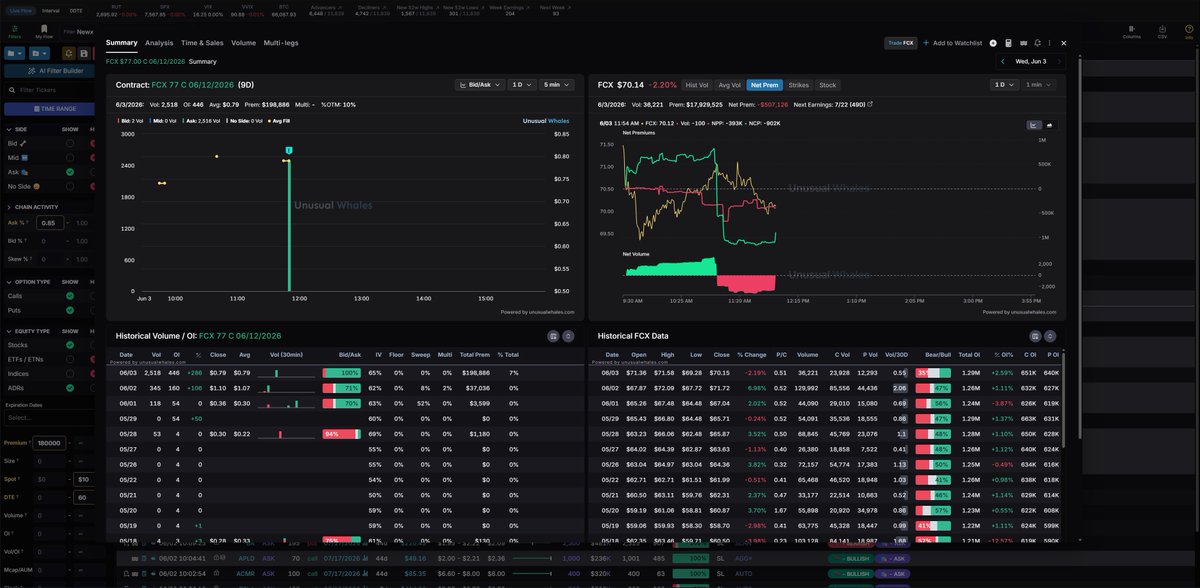Image resolution: width=1200 pixels, height=588 pixels.
Task: Click the calendar icon in Historical FCX Data header
Action: (x=1035, y=336)
